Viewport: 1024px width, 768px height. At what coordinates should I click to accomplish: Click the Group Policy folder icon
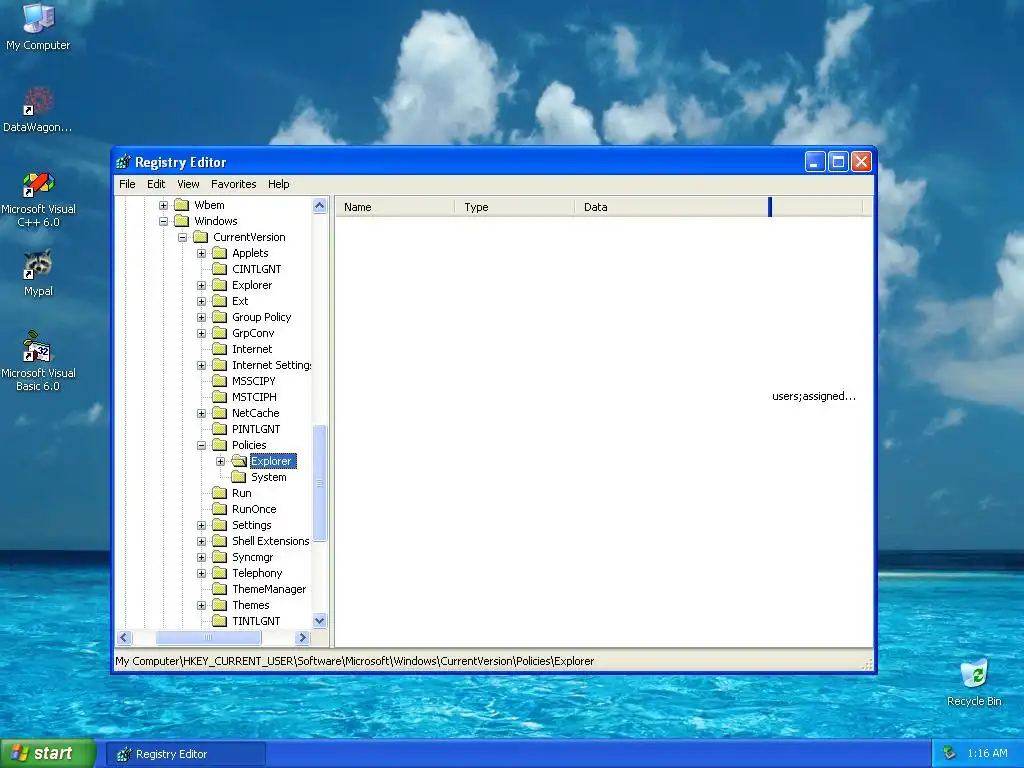tap(220, 317)
